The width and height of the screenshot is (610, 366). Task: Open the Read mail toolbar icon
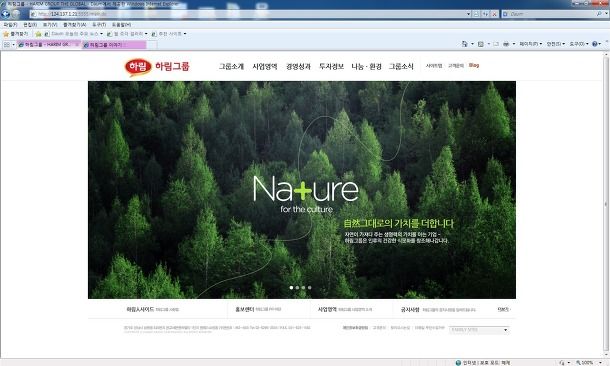[496, 44]
